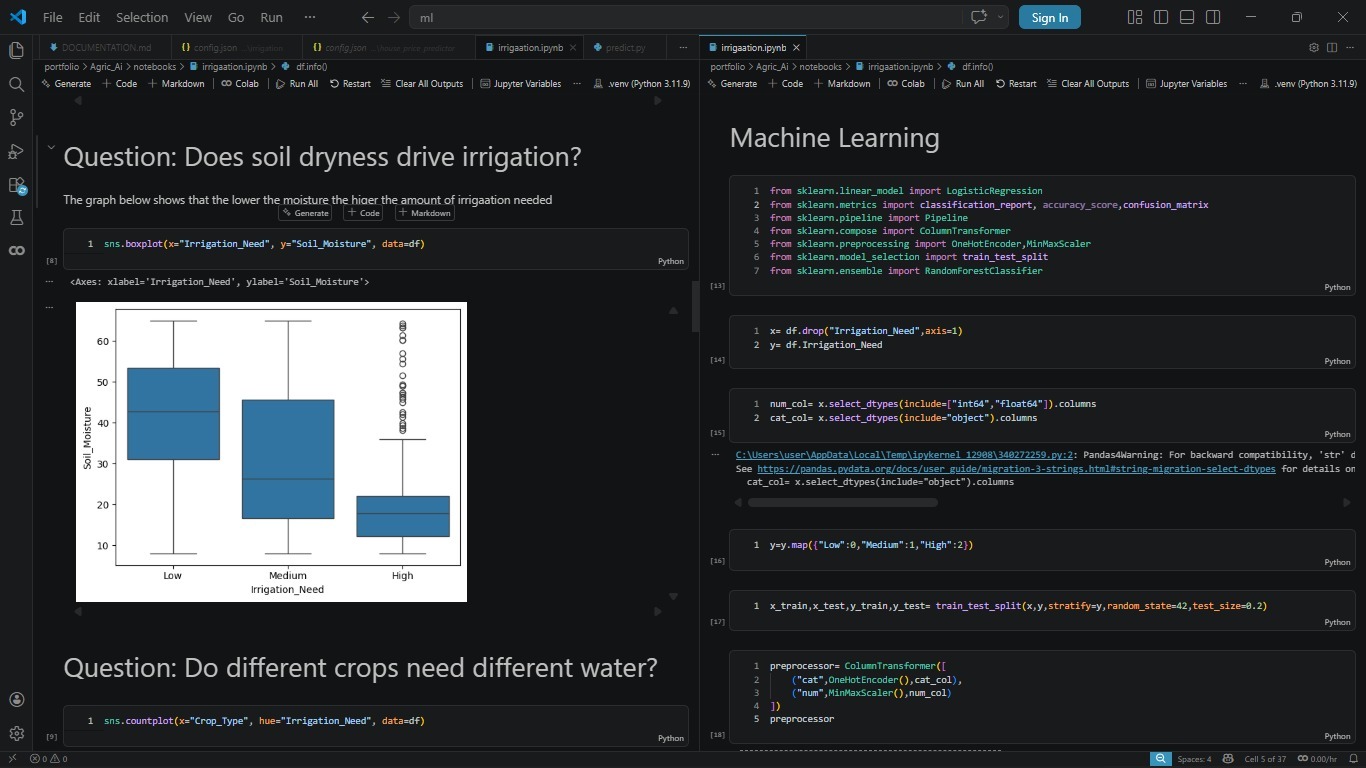This screenshot has width=1366, height=768.
Task: Open output actions ellipsis beside Pandas4Warning
Action: (714, 454)
